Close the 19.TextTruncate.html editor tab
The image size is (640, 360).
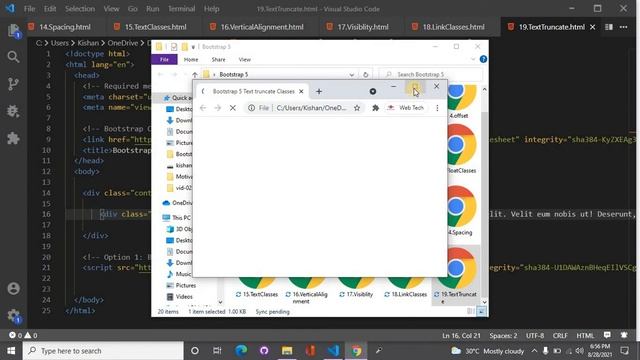tap(592, 27)
